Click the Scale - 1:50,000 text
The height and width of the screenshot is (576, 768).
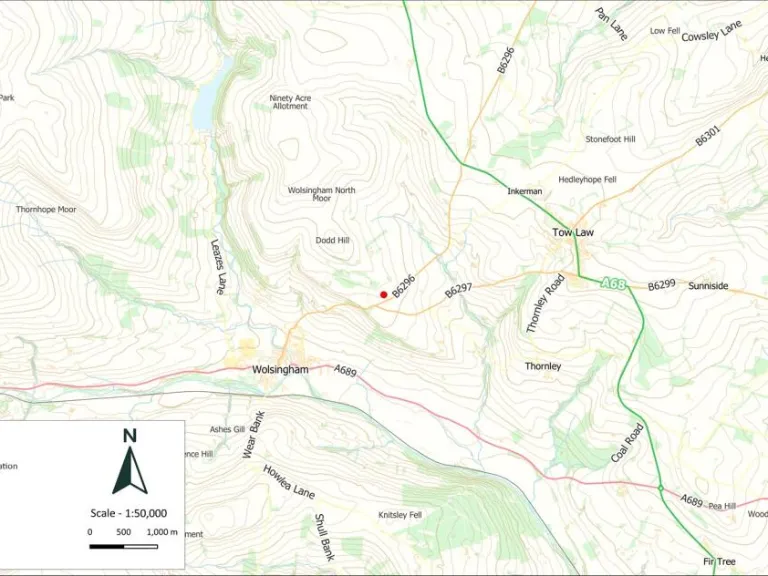pos(129,513)
